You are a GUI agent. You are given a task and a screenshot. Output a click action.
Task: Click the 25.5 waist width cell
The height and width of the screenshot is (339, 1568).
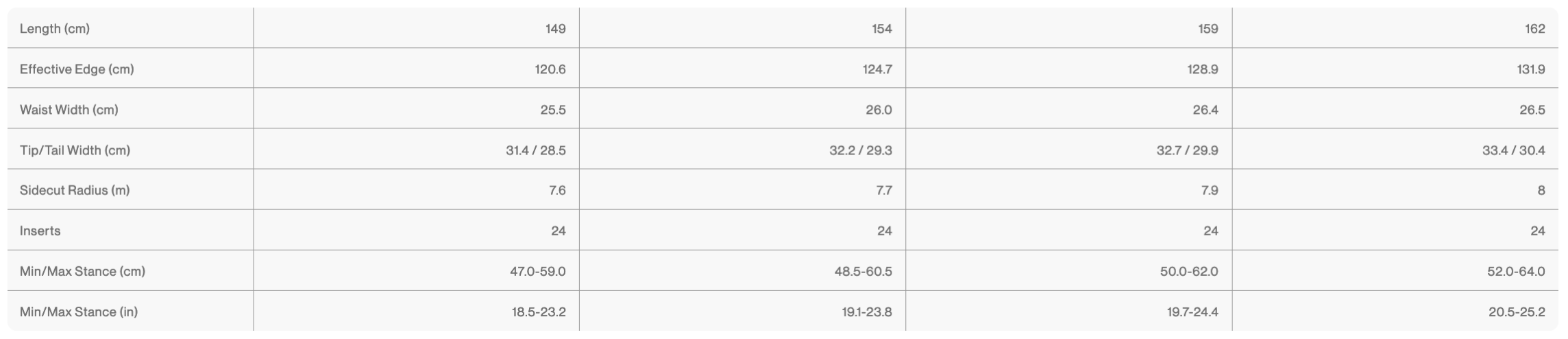[552, 110]
